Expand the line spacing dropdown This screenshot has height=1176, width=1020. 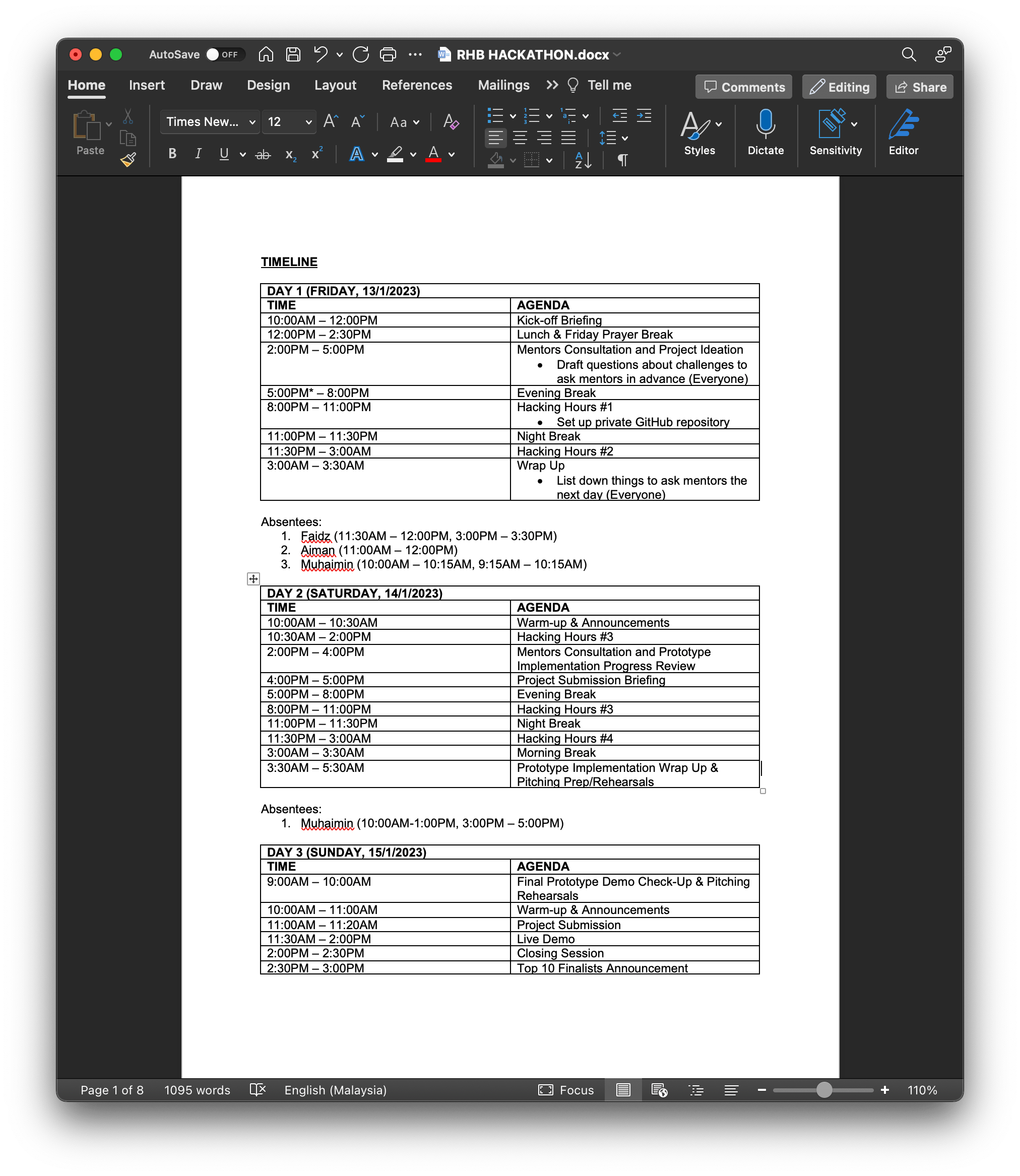[x=625, y=138]
